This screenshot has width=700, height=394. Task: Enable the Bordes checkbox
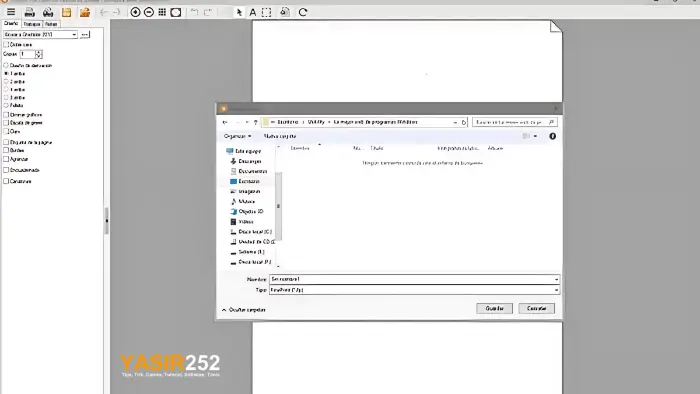tap(6, 150)
